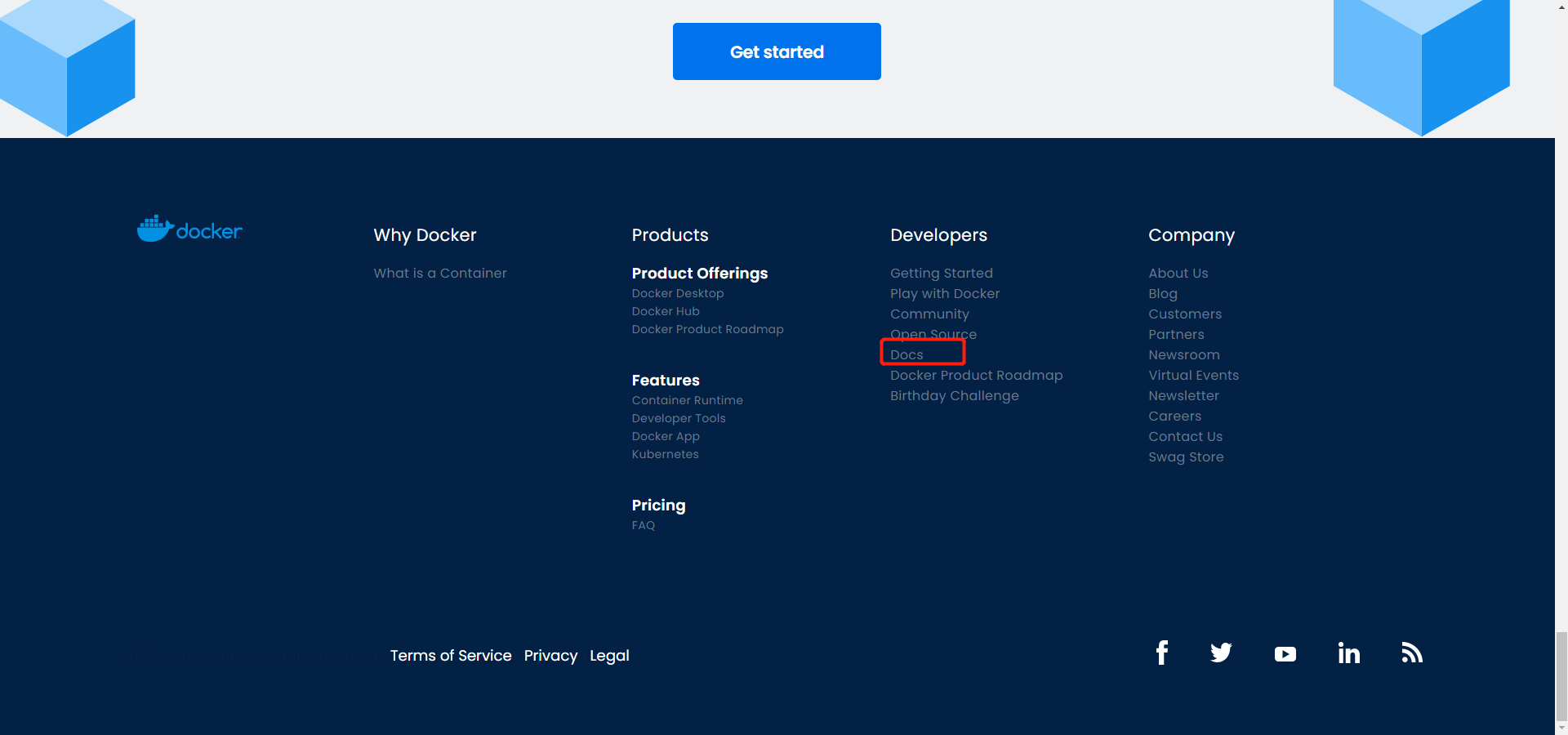1568x735 pixels.
Task: Open the Birthday Challenge link
Action: point(954,395)
